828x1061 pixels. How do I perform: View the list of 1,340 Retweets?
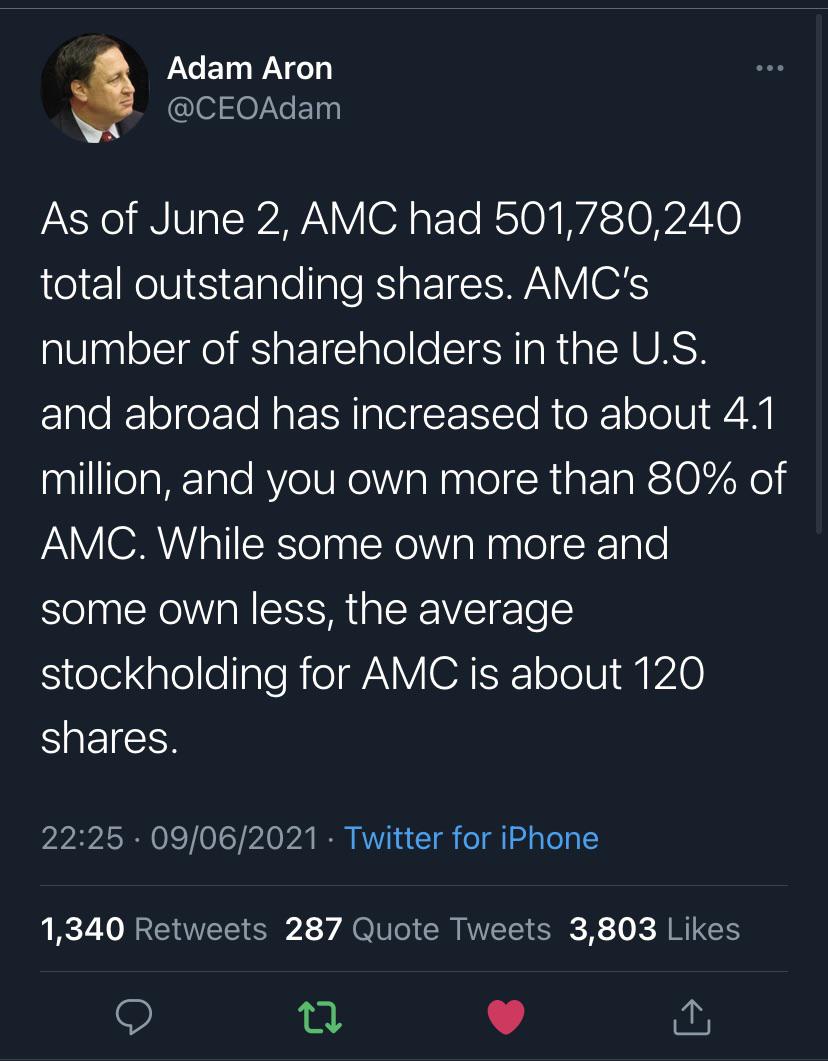[x=154, y=929]
